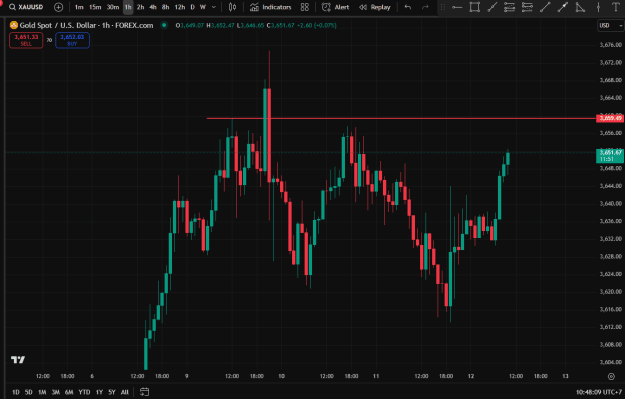625x399 pixels.
Task: Start bar Replay mode
Action: point(375,7)
